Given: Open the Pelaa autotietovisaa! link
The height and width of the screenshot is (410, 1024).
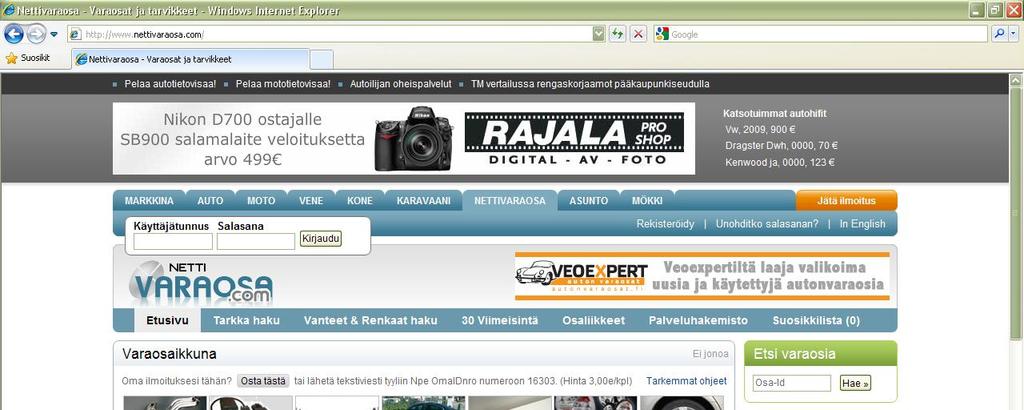Looking at the screenshot, I should 168,84.
